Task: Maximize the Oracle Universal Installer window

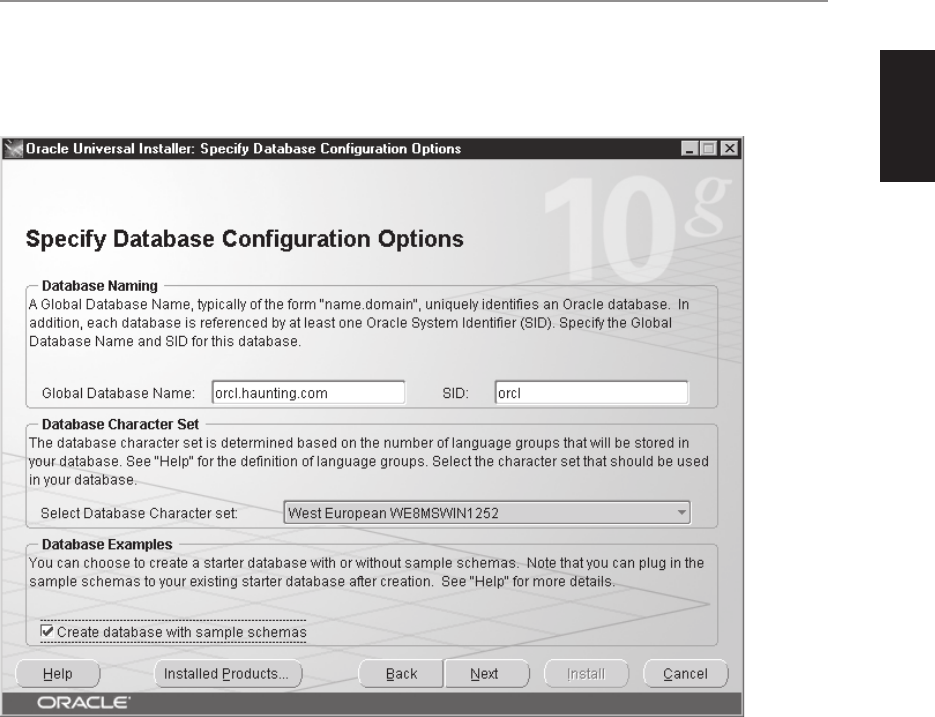Action: [709, 149]
